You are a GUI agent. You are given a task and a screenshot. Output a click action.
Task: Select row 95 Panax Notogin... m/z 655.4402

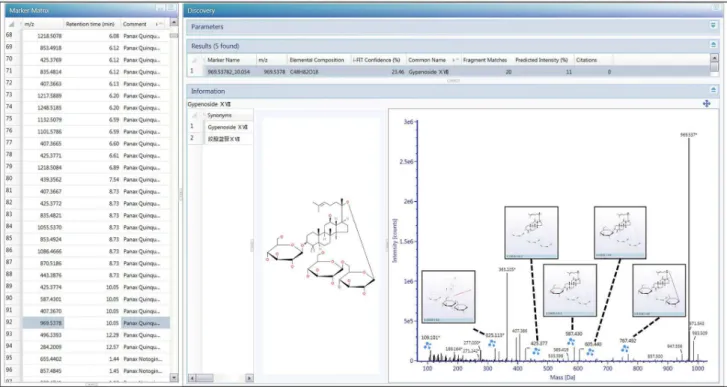coord(88,359)
